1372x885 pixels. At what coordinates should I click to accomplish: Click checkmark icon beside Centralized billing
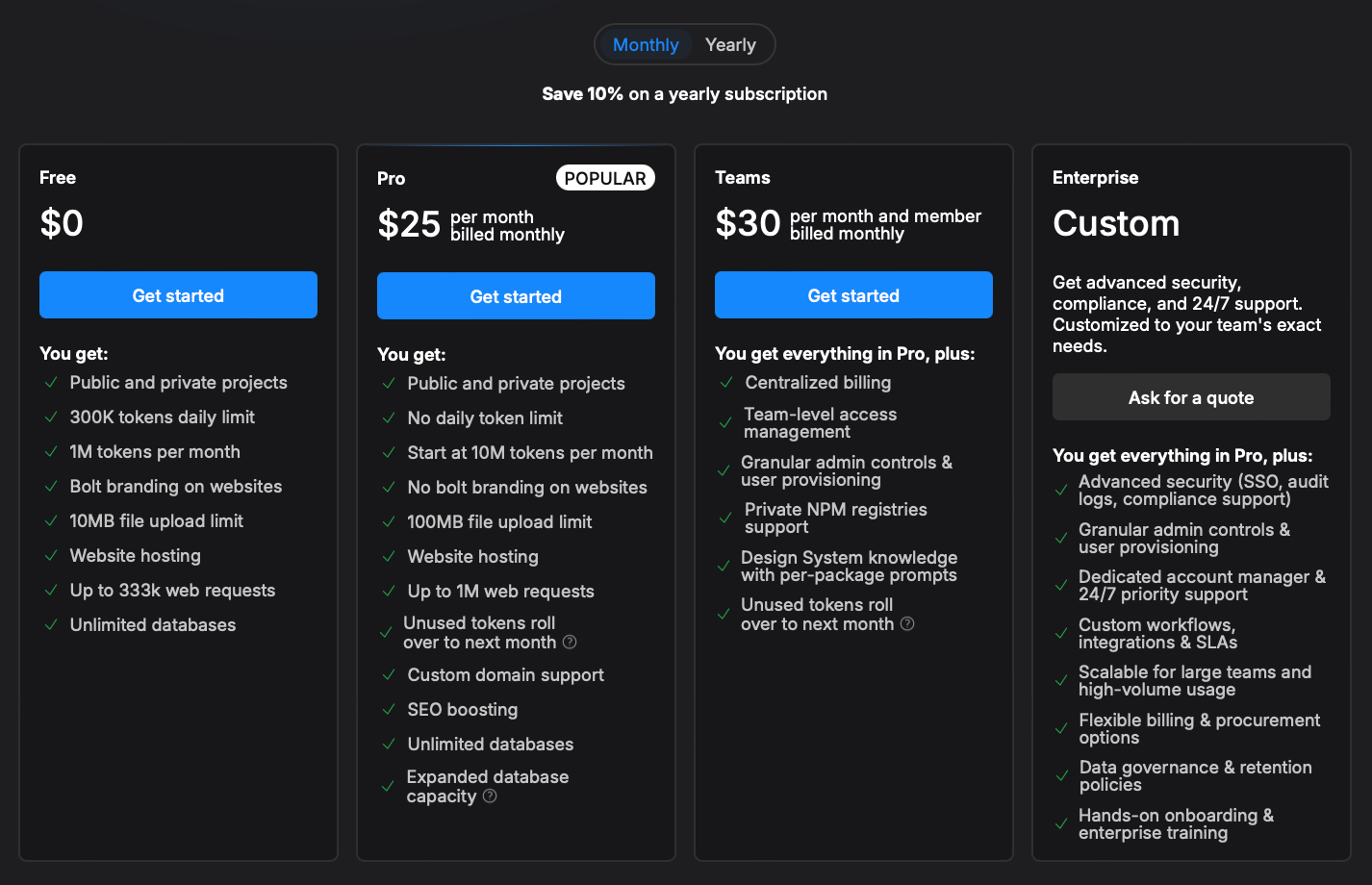tap(726, 383)
